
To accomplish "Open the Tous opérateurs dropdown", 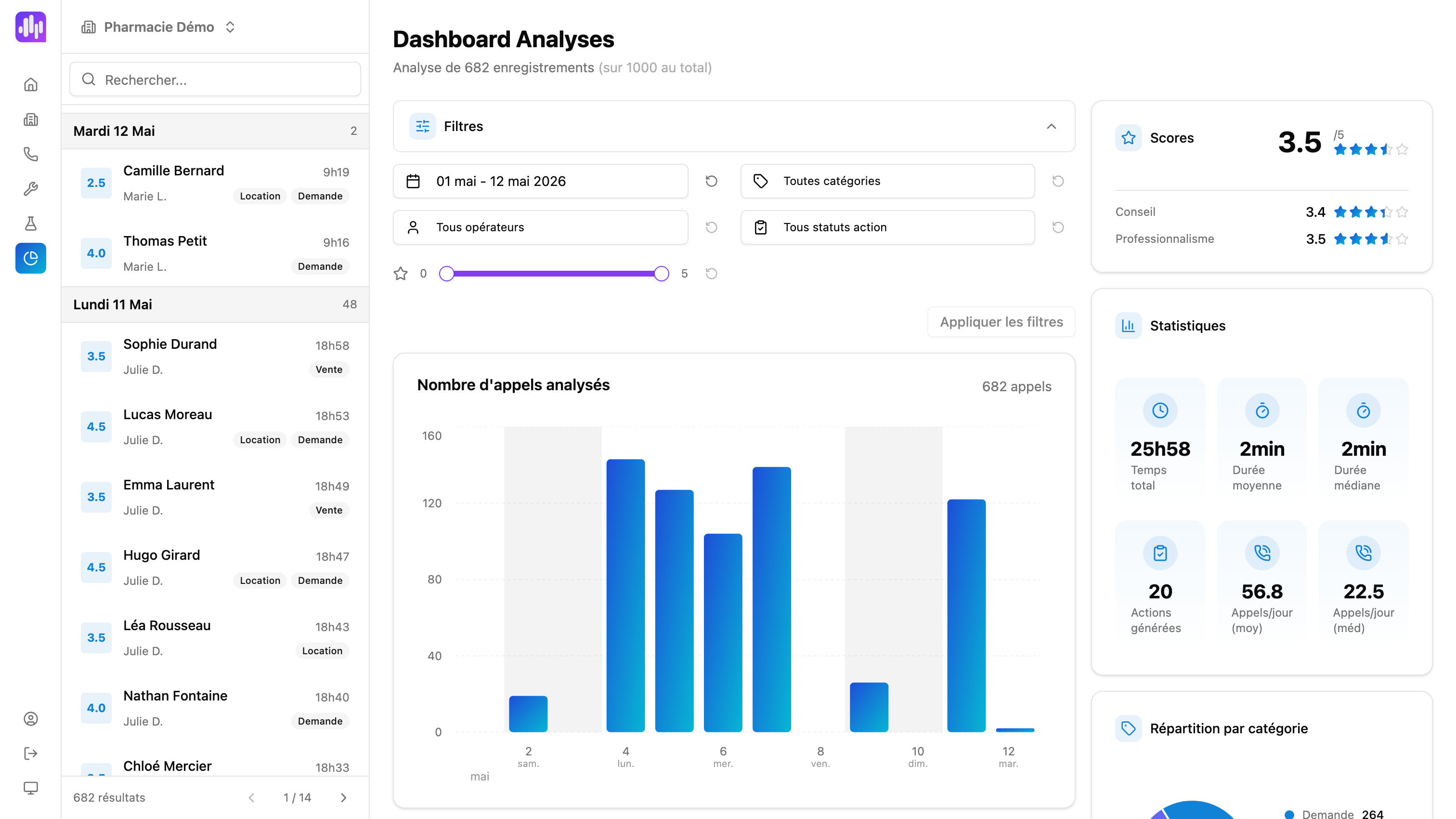I will point(540,227).
